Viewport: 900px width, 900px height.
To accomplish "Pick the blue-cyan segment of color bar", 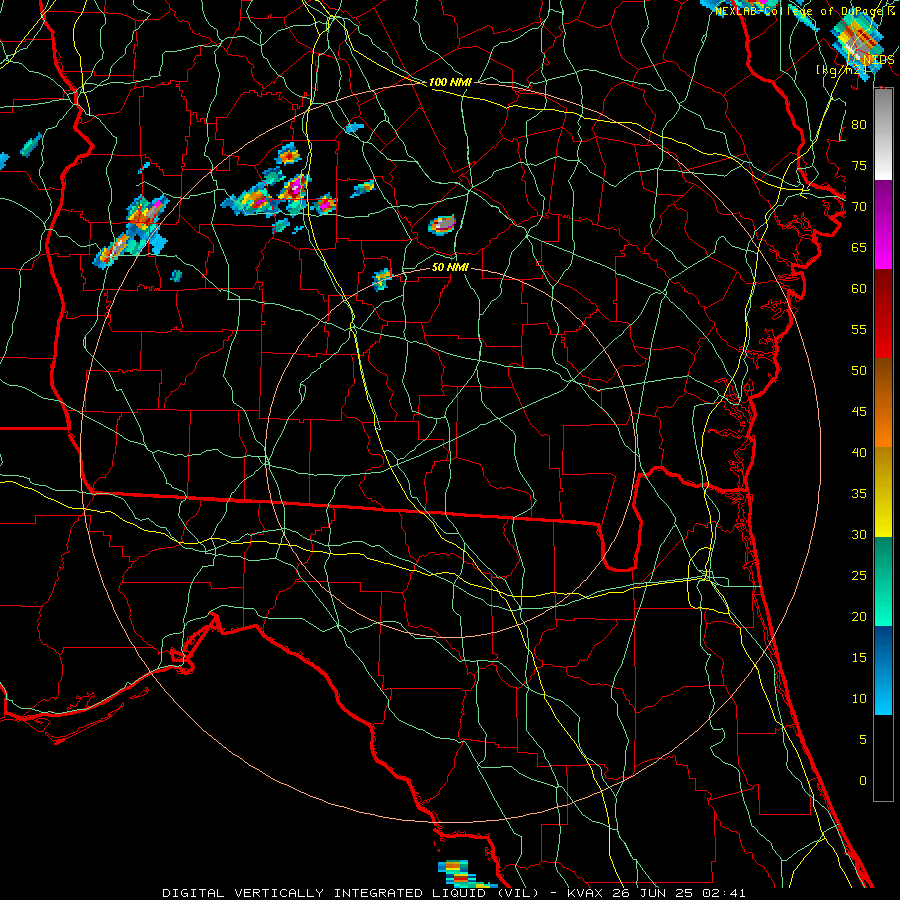I will point(883,670).
